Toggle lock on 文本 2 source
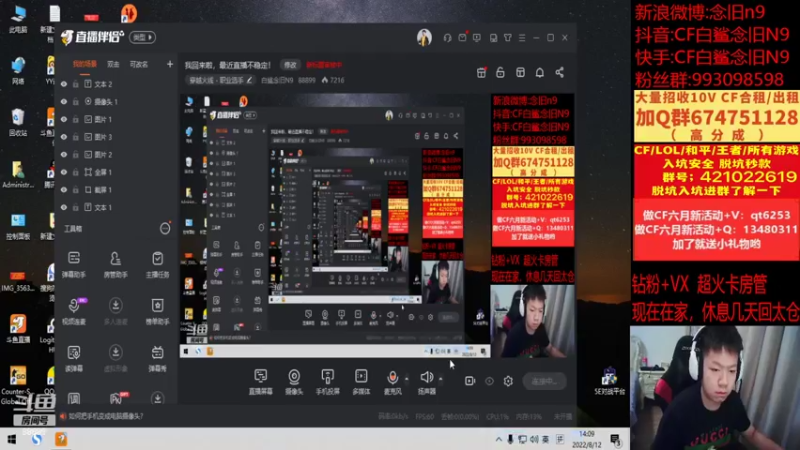 [x=76, y=84]
